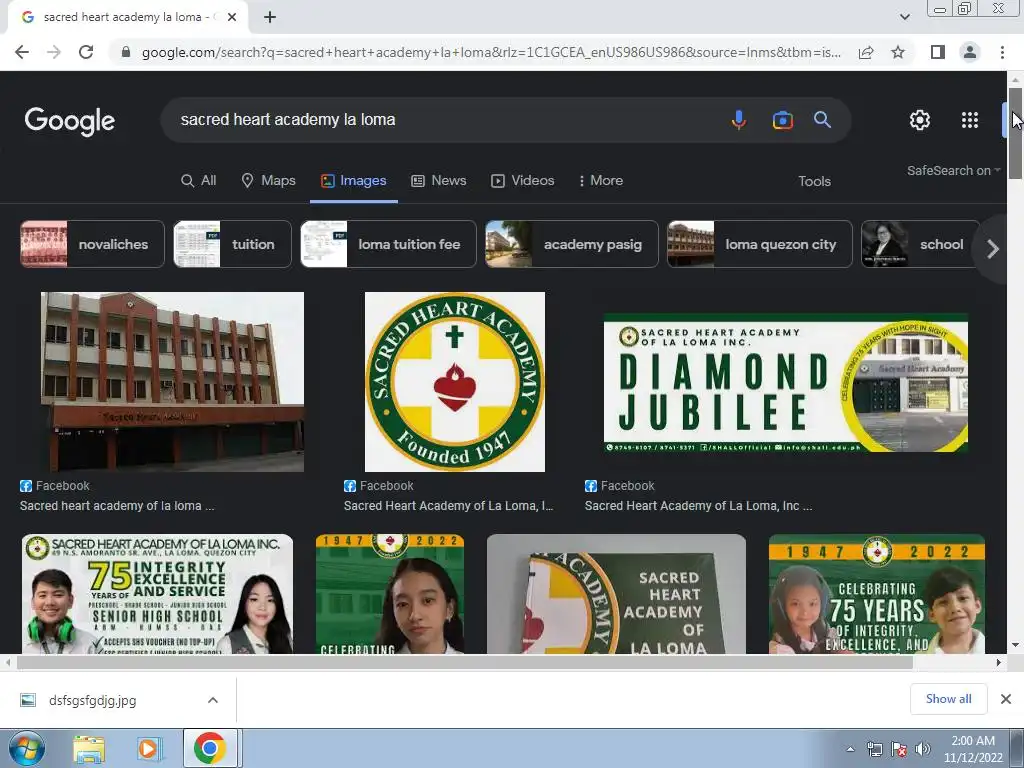Open the Chrome profile avatar menu
Screen dimensions: 1024x768
coord(970,52)
